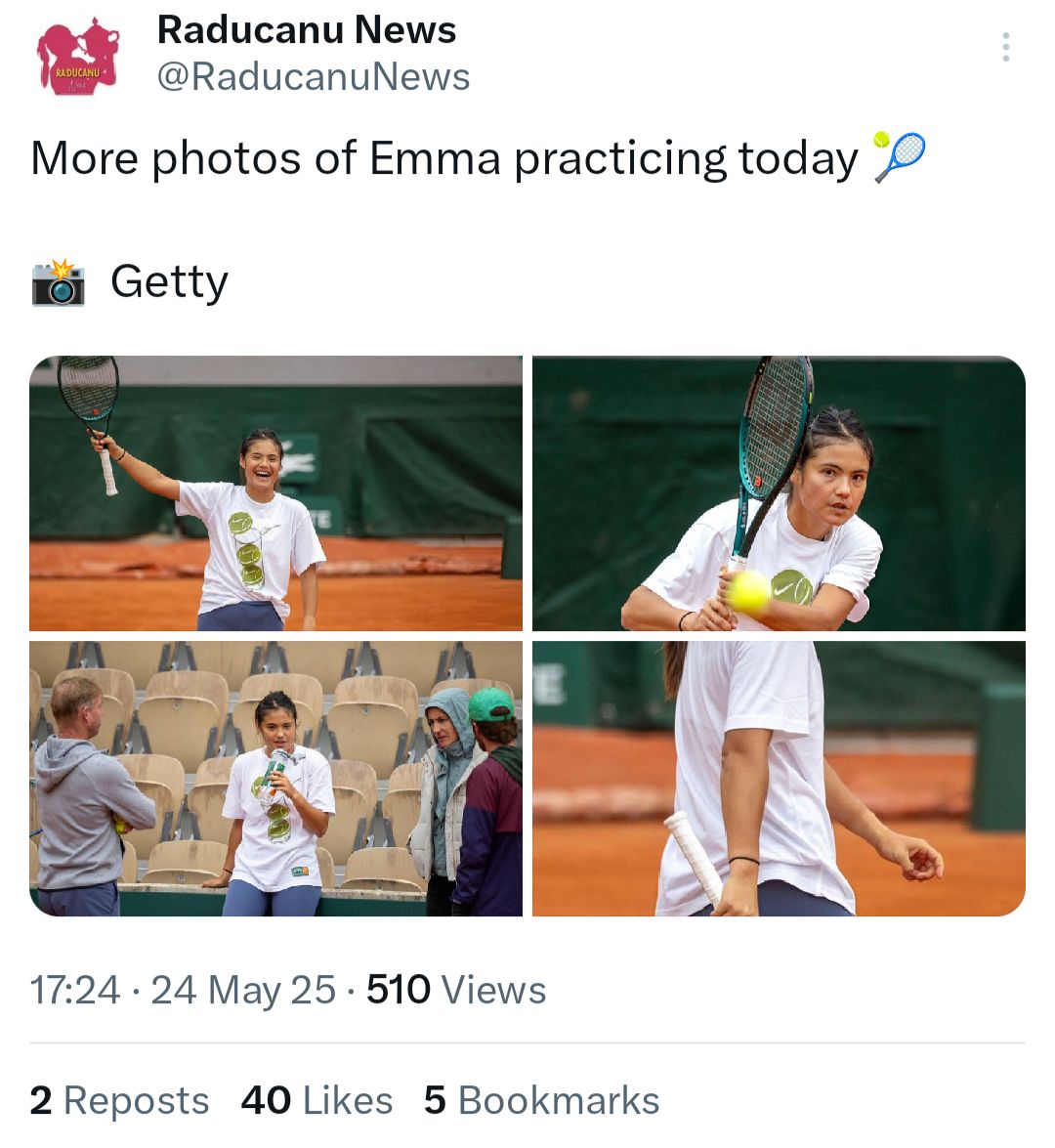Open the top-left photo of Emma smiling
The width and height of the screenshot is (1055, 1148).
(x=275, y=491)
